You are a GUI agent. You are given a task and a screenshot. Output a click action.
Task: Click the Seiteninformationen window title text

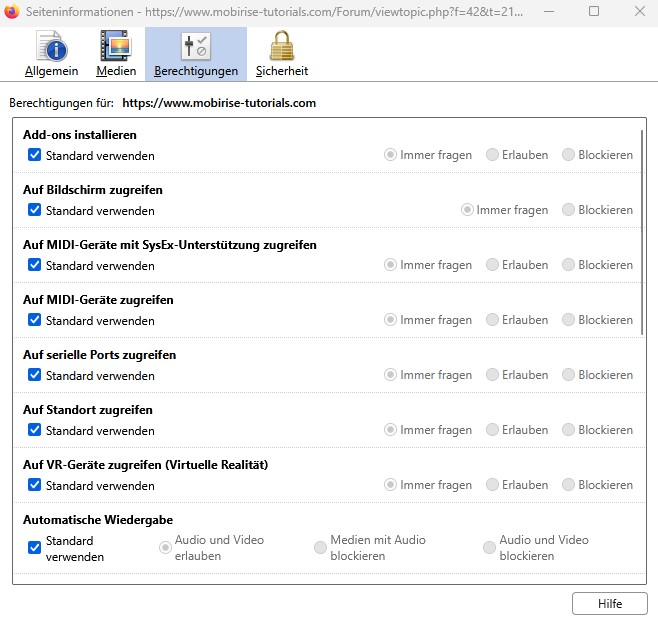coord(274,11)
